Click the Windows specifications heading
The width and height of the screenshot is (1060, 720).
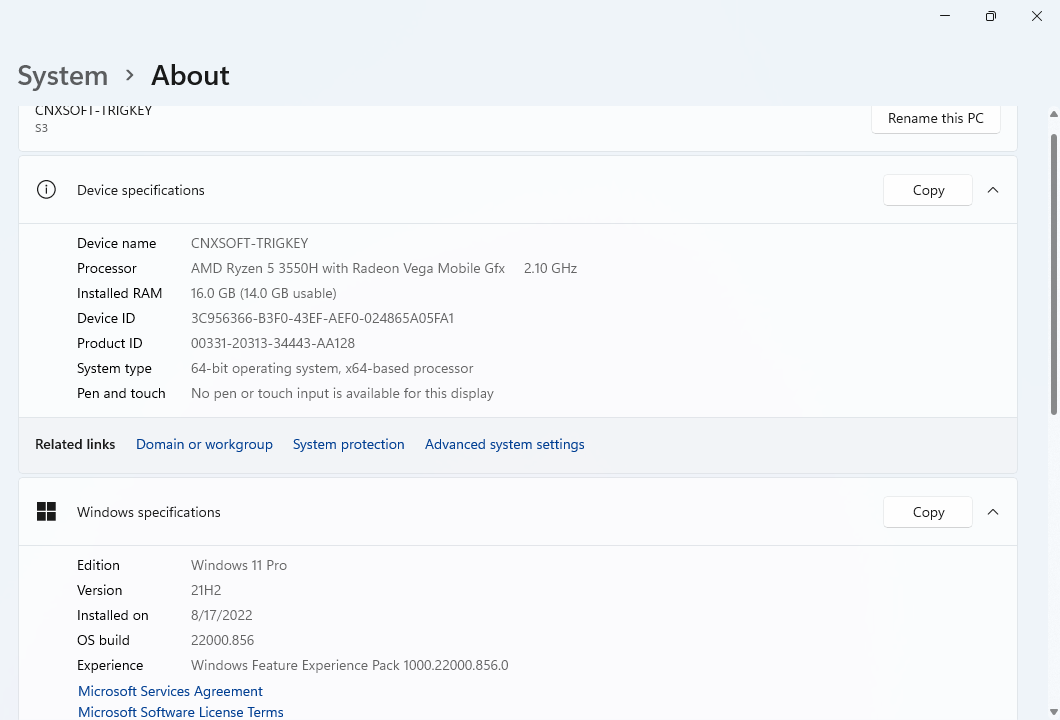(149, 512)
